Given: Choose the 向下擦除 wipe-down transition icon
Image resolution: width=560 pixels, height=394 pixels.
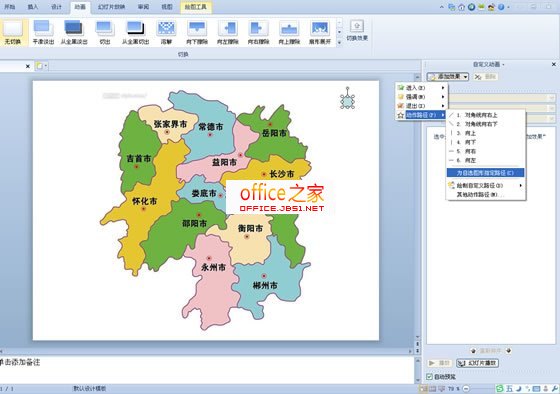Looking at the screenshot, I should click(x=197, y=32).
